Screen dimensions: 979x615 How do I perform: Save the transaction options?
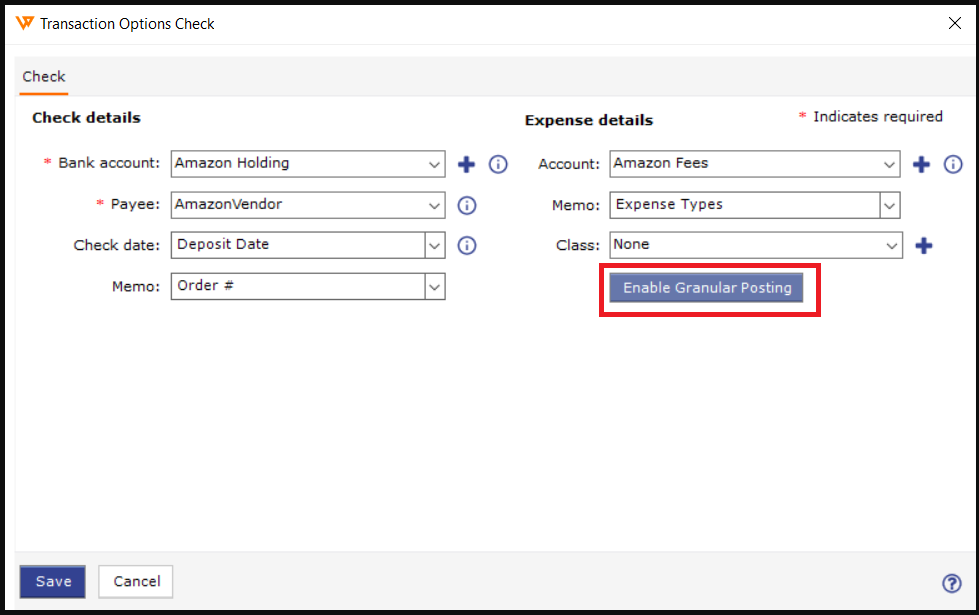53,582
